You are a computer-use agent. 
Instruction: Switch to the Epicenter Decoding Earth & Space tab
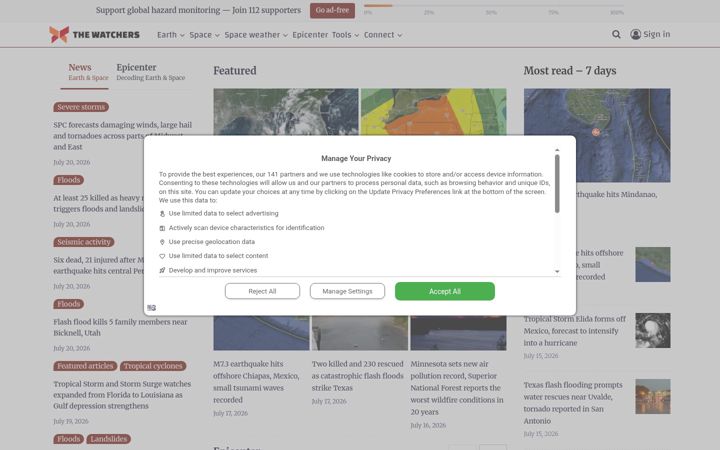click(151, 72)
